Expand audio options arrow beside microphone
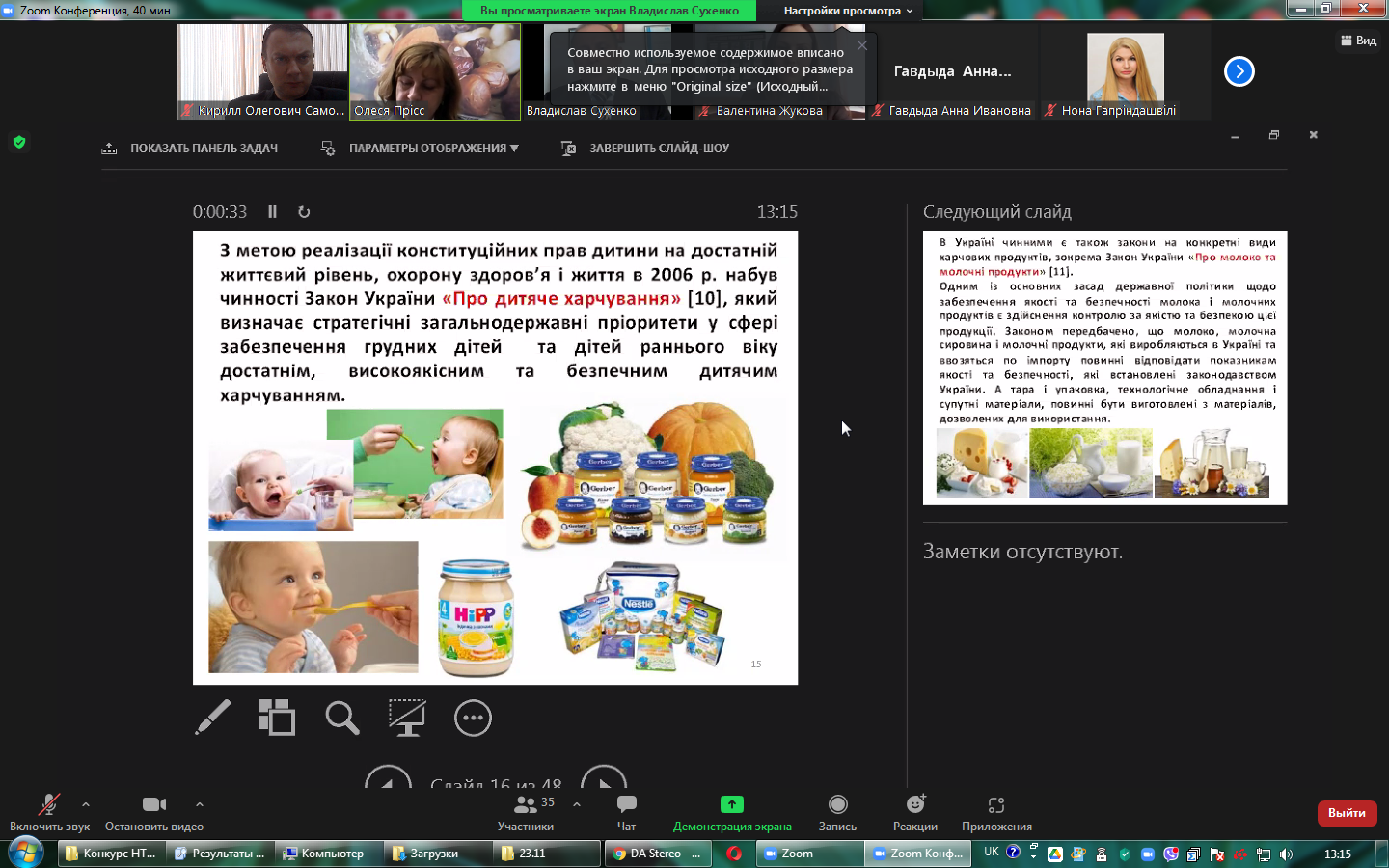Viewport: 1389px width, 868px height. 86,804
